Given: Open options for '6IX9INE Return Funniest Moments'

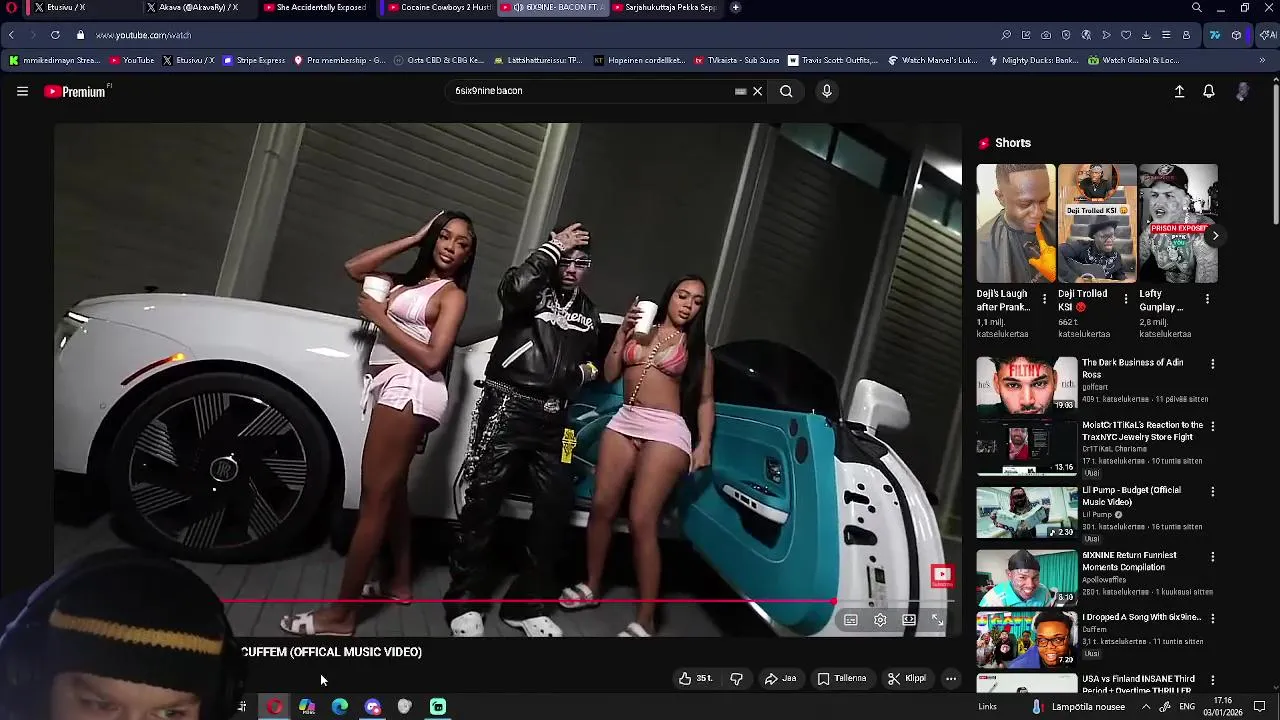Looking at the screenshot, I should (1213, 557).
